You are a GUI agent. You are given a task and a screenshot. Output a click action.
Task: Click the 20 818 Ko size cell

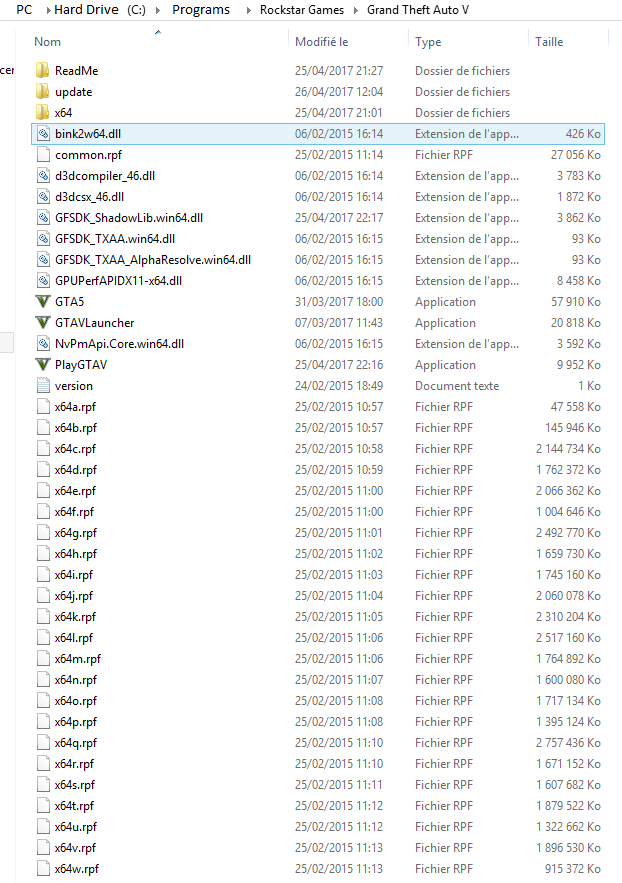(x=575, y=323)
